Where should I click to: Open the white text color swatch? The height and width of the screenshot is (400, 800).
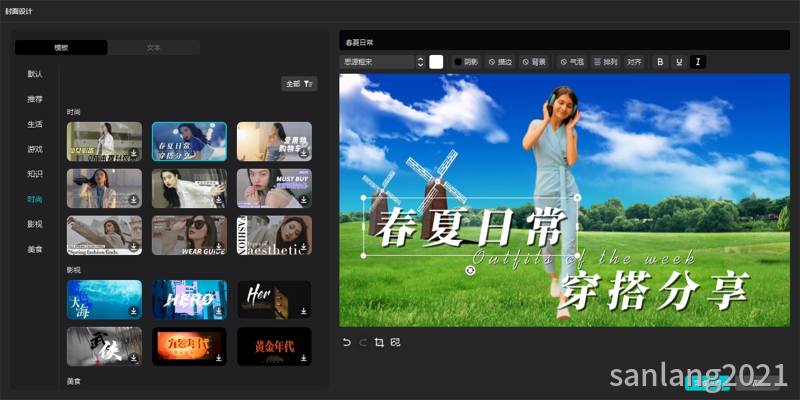[436, 62]
